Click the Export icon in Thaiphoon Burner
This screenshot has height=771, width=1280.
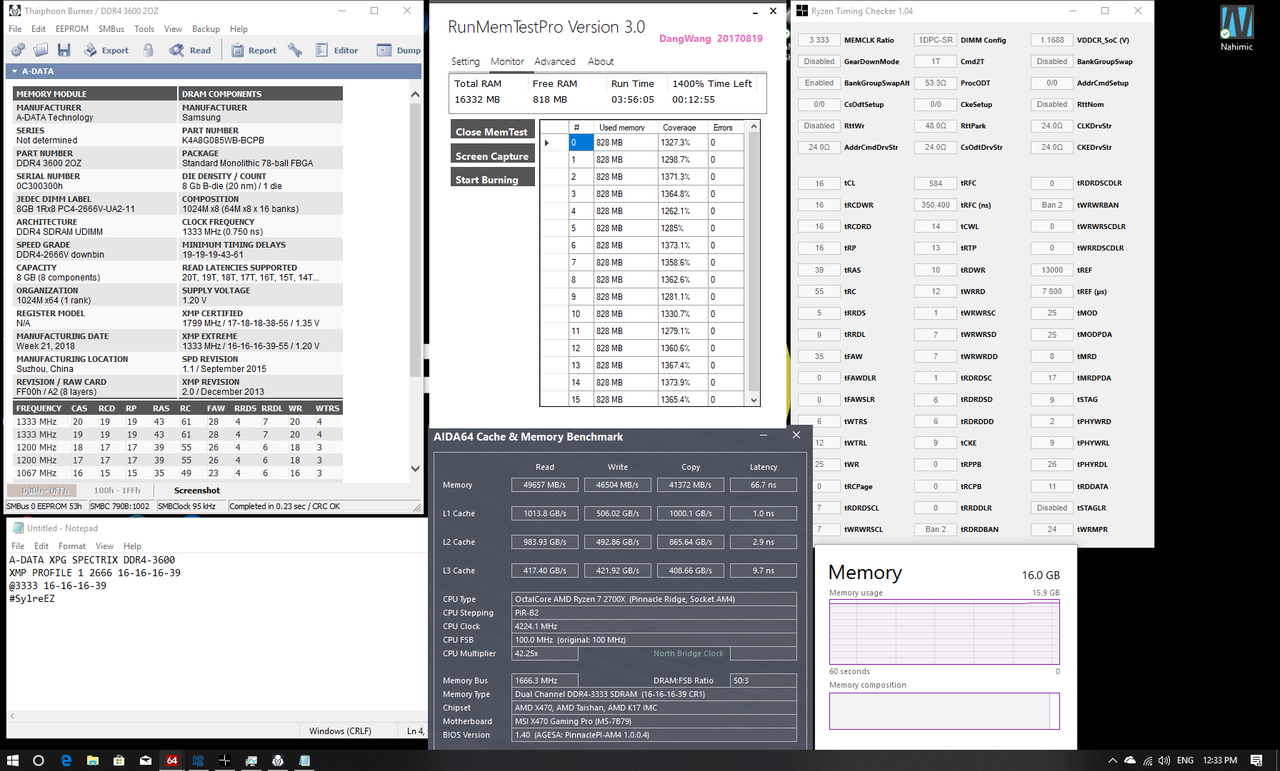[89, 50]
